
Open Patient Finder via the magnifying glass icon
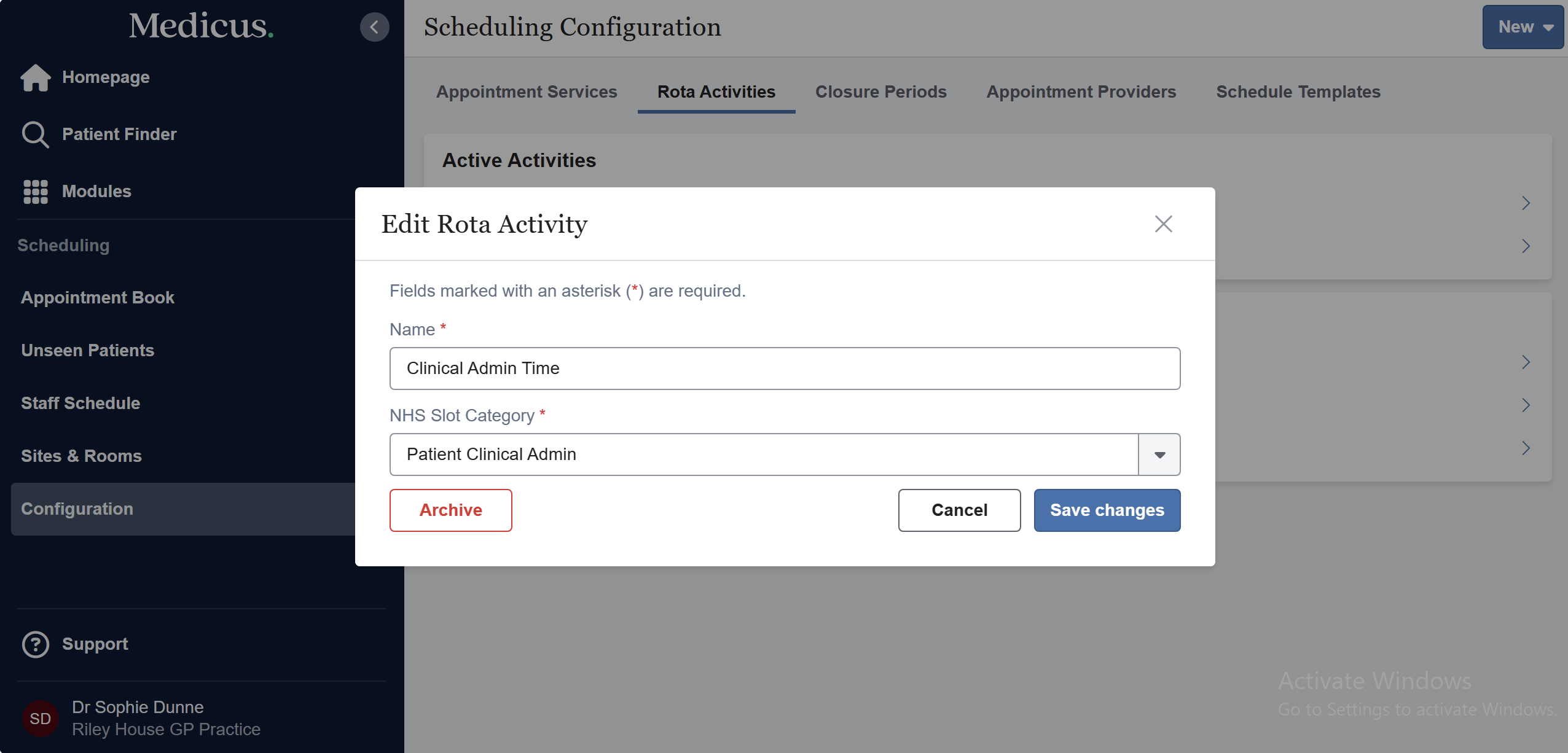(35, 134)
